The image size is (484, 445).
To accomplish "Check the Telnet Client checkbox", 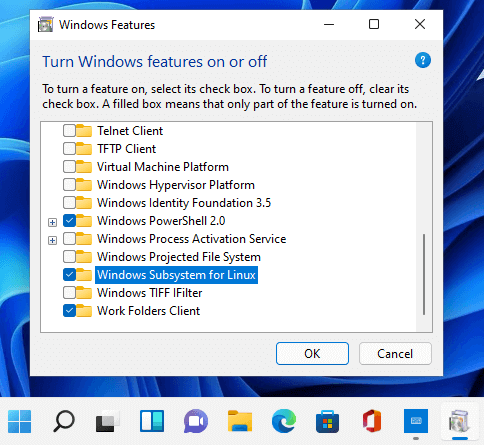I will 69,131.
